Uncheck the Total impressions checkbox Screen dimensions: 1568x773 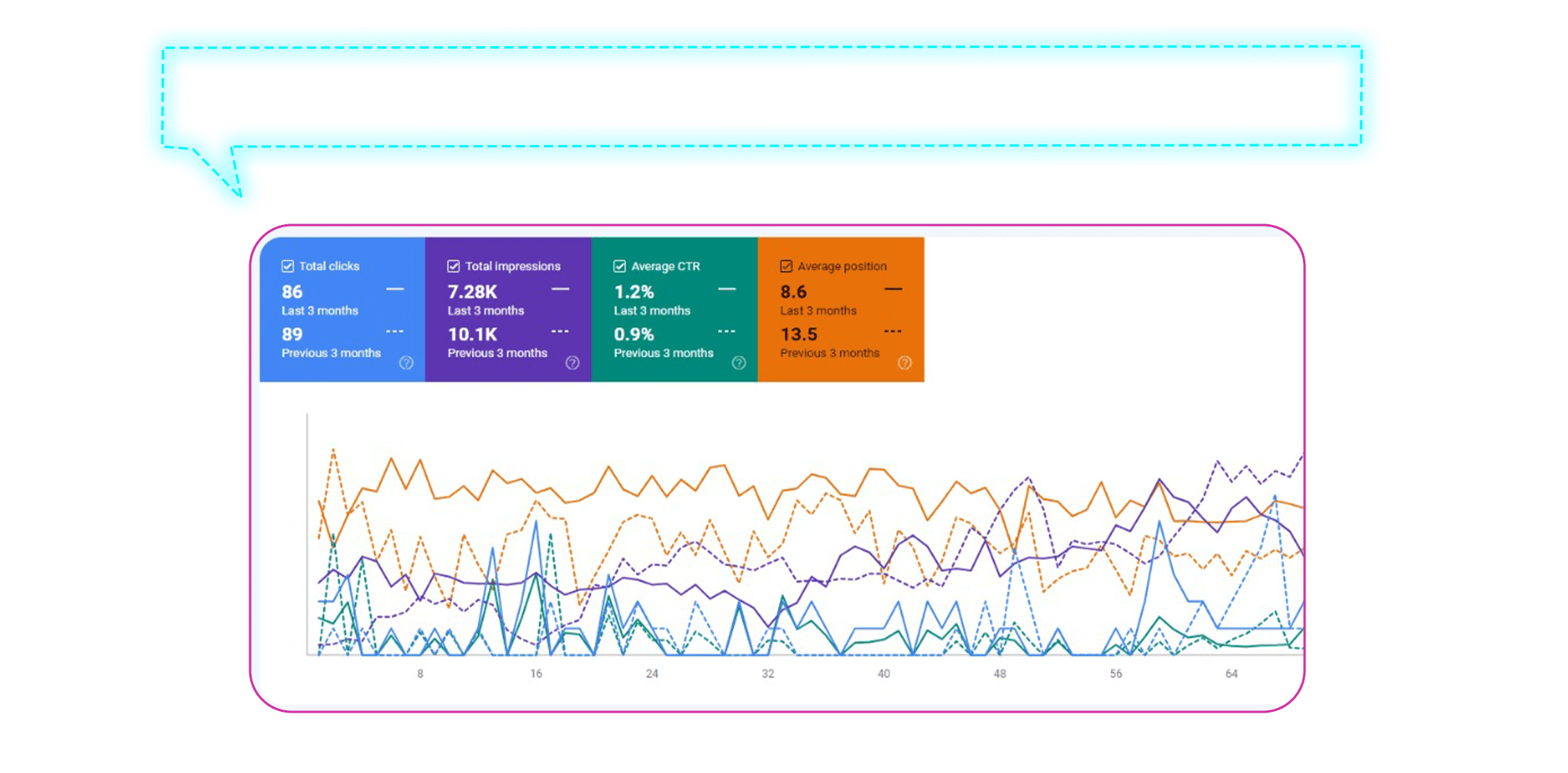(453, 266)
